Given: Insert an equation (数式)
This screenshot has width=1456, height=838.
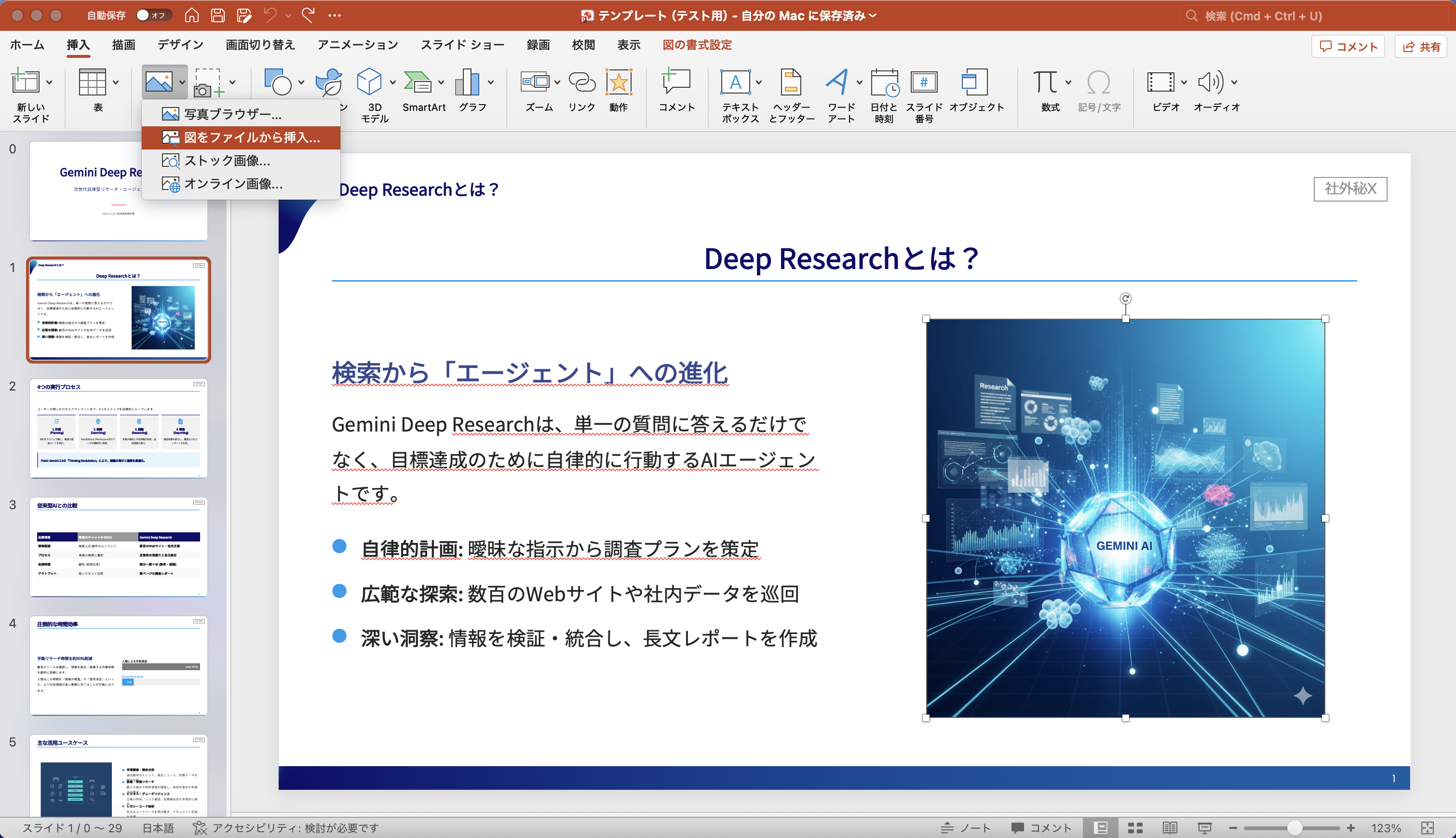Looking at the screenshot, I should point(1047,87).
